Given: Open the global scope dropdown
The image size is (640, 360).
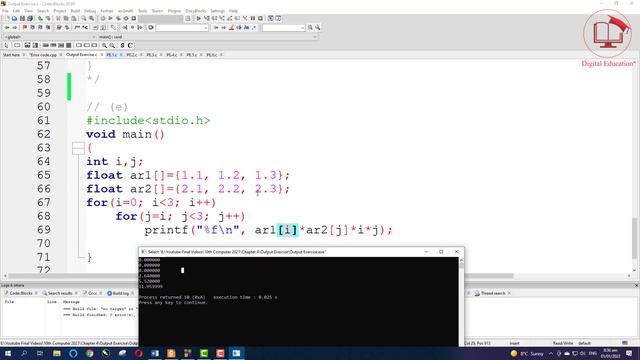Looking at the screenshot, I should click(49, 37).
